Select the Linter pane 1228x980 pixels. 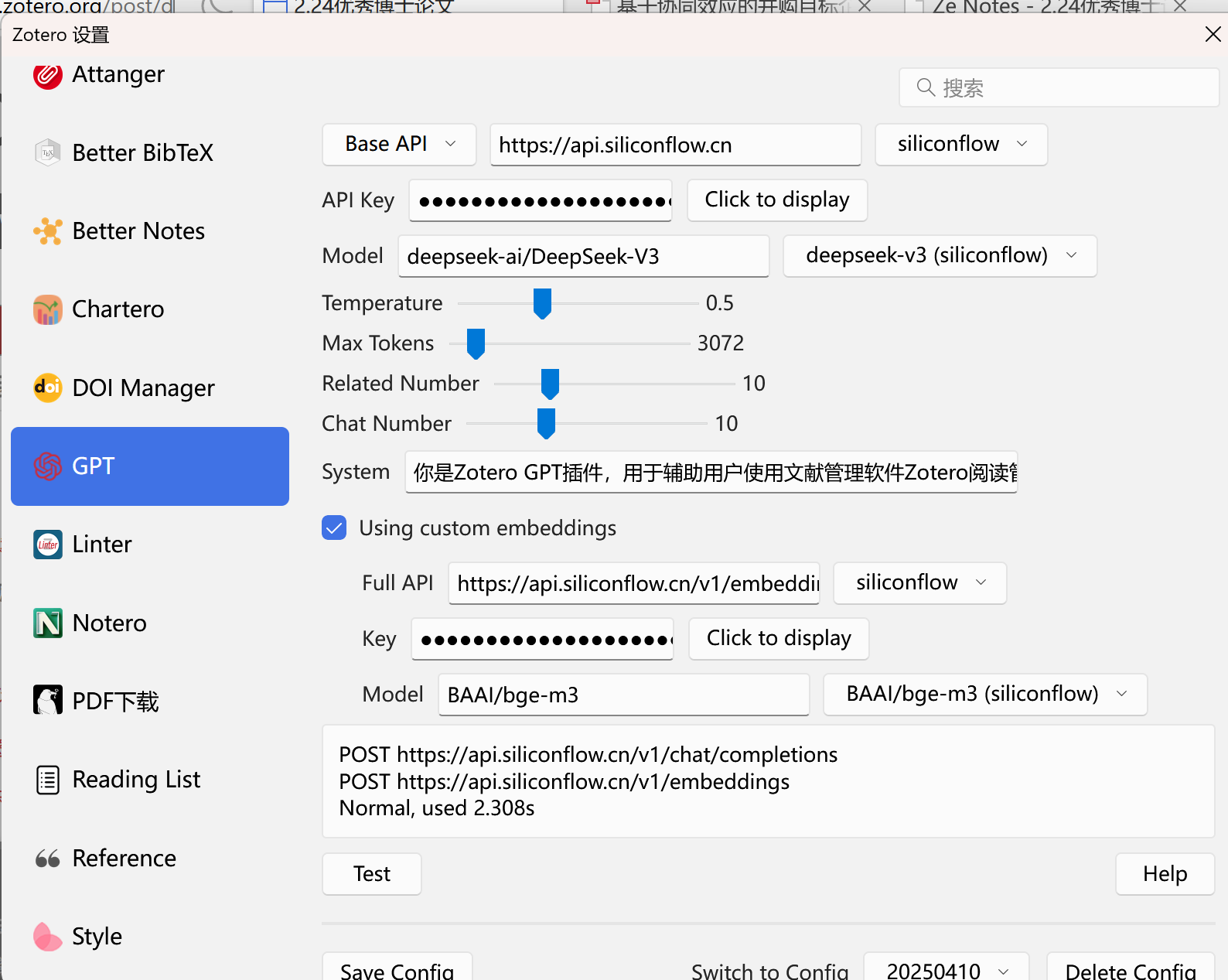point(150,545)
